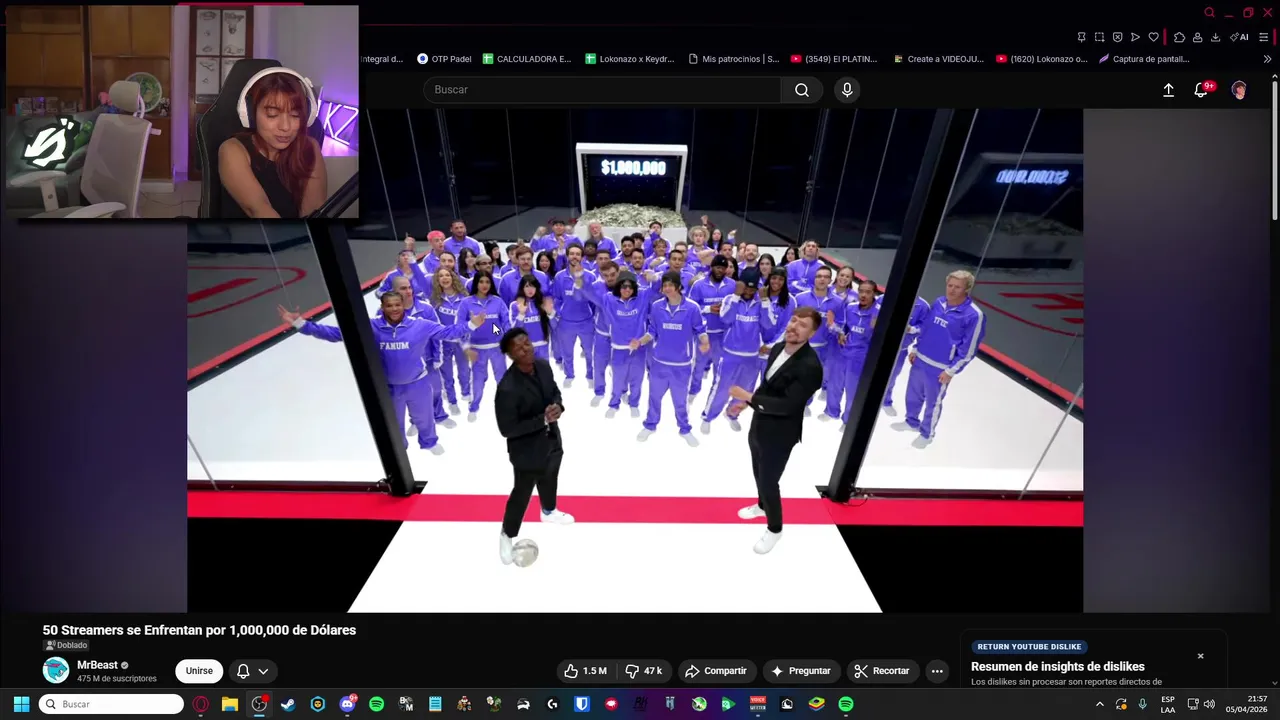Open Discord from the taskbar

[347, 704]
